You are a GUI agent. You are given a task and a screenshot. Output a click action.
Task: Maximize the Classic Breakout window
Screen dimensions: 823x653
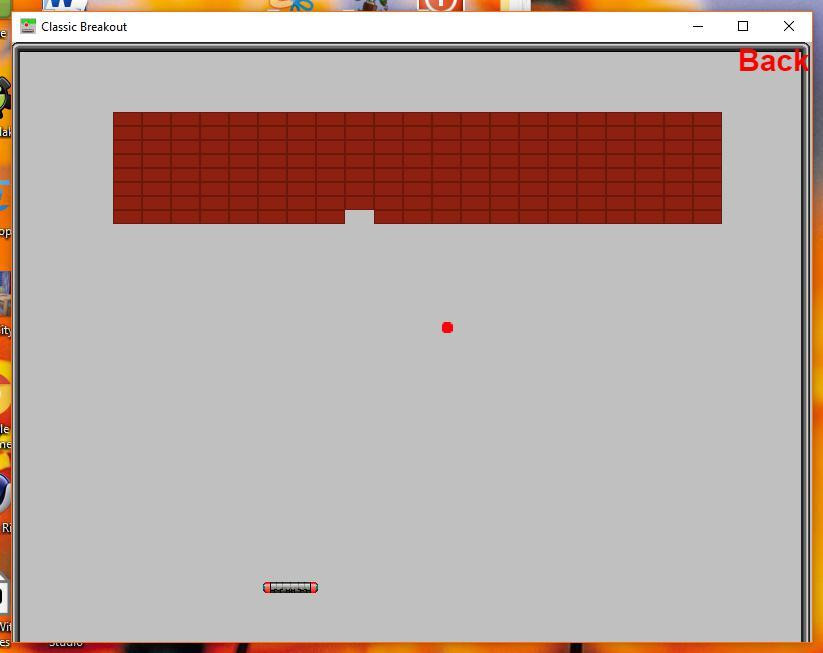click(743, 26)
